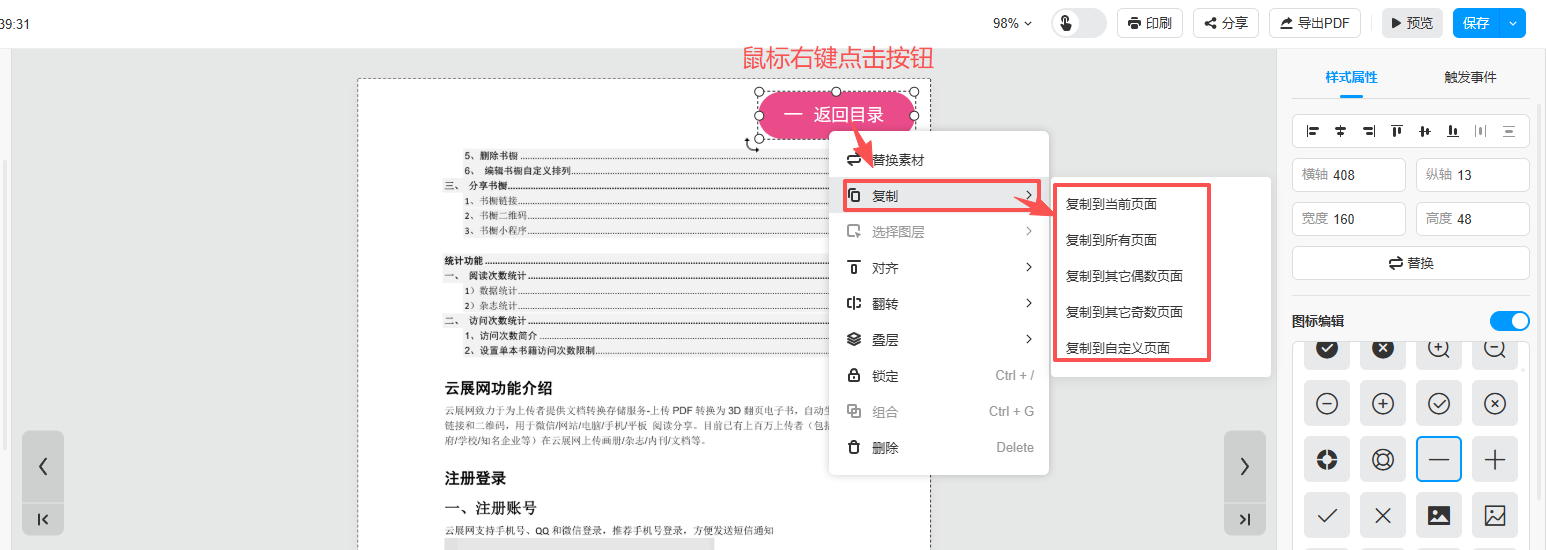
Task: Toggle the hand touch mode switch
Action: pyautogui.click(x=1078, y=23)
